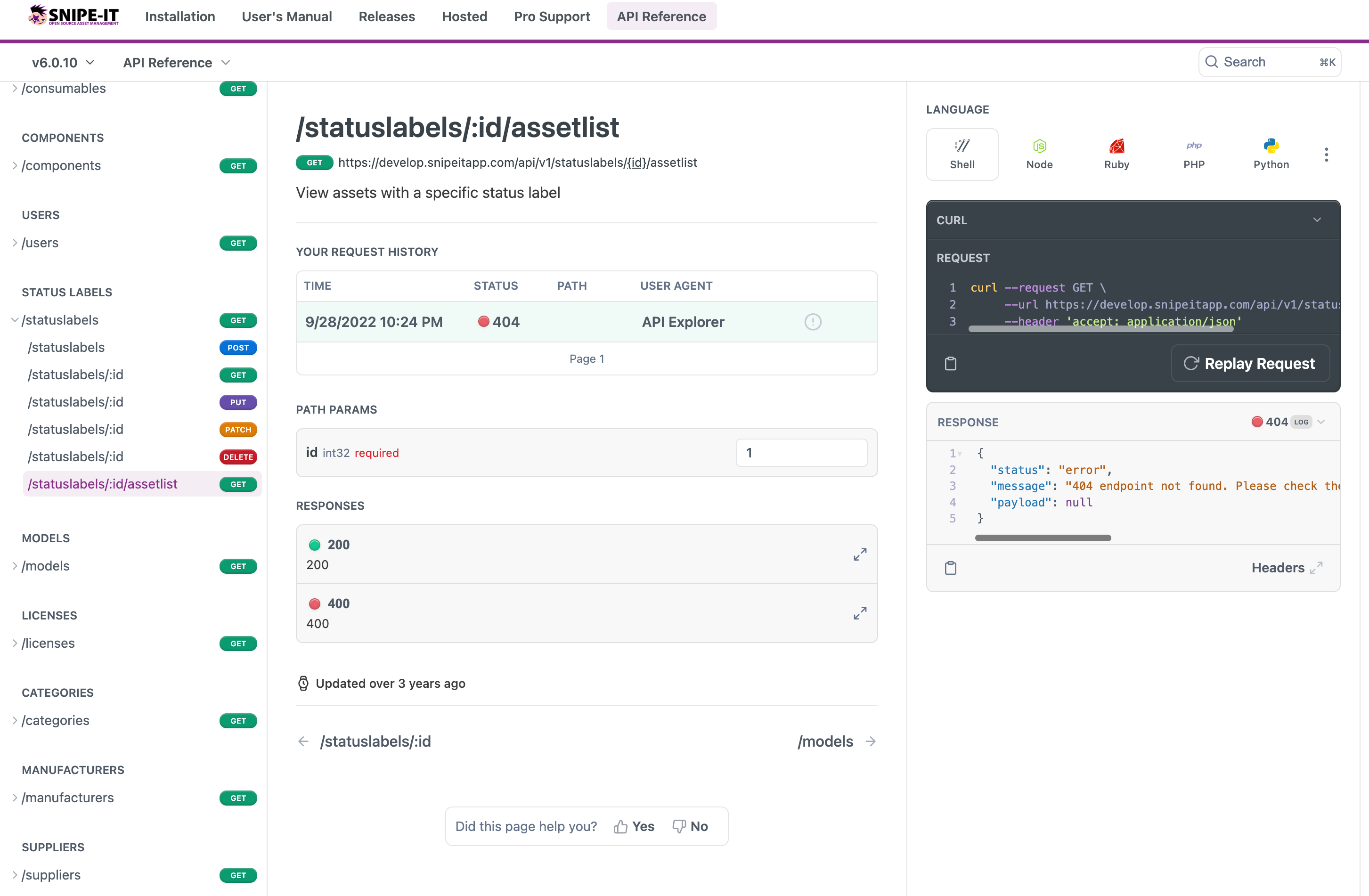This screenshot has width=1369, height=896.
Task: Switch code samples to Node
Action: [1039, 154]
